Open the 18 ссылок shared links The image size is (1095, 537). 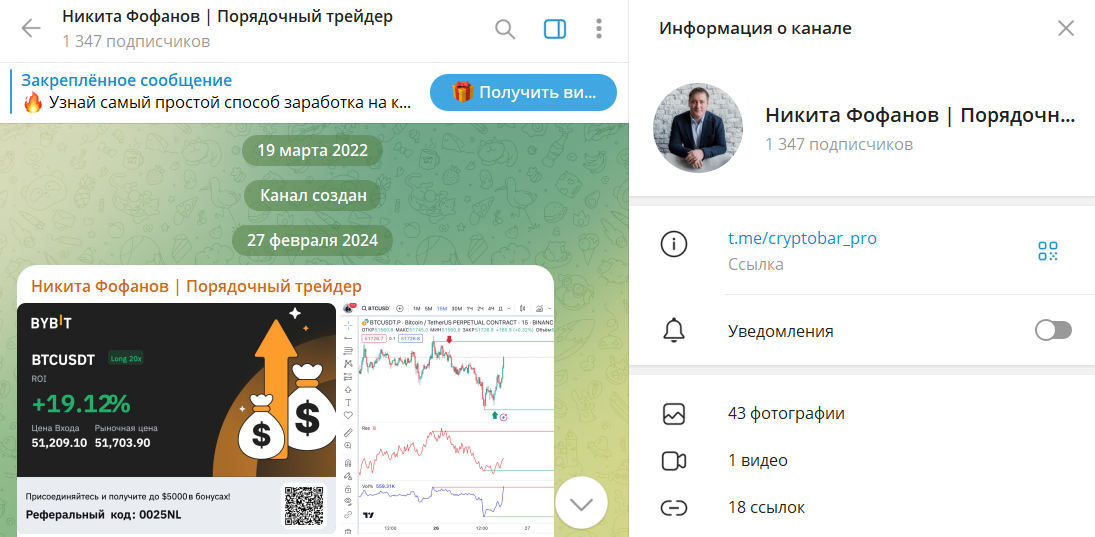pos(862,507)
